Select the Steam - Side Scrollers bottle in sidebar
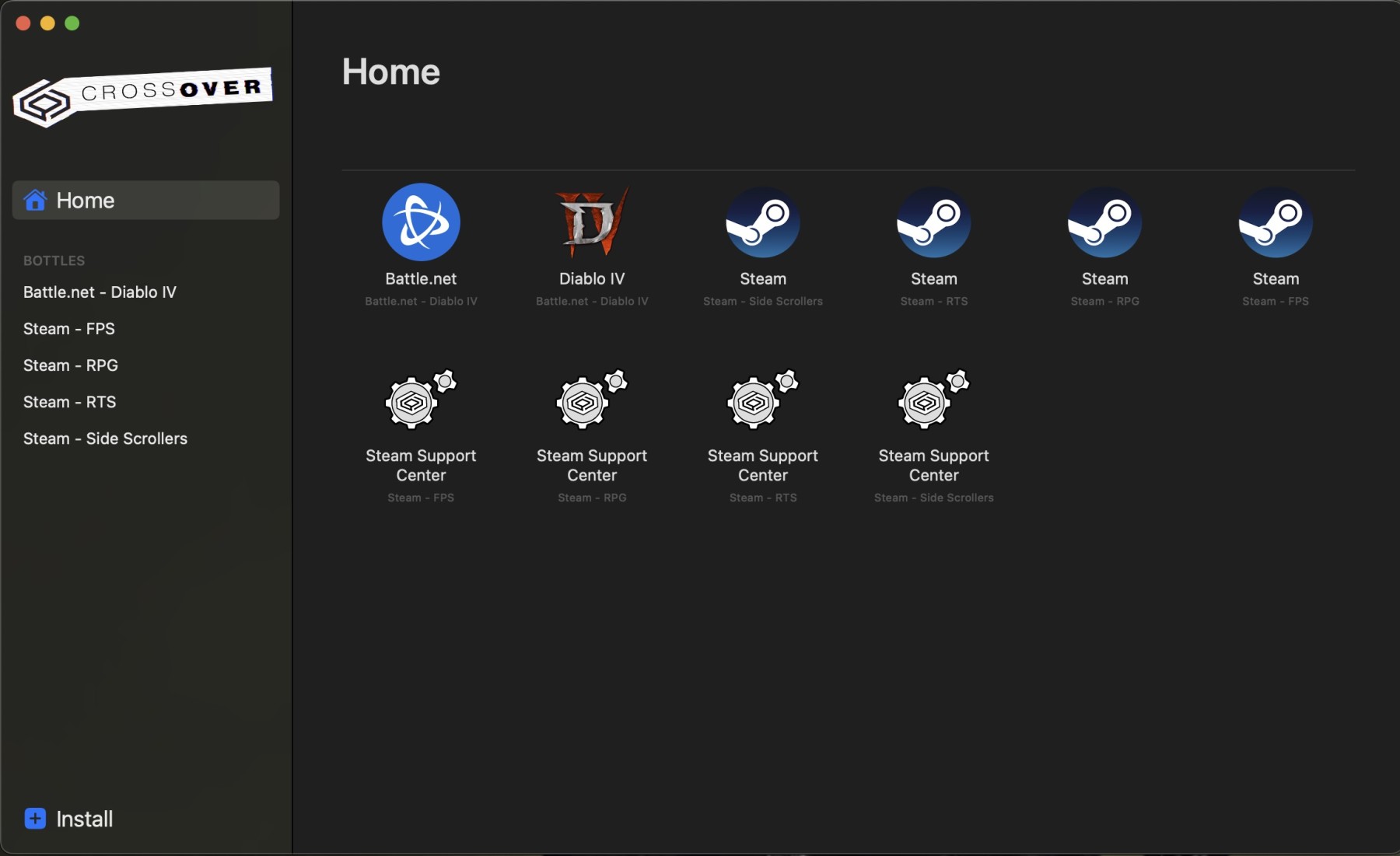The width and height of the screenshot is (1400, 856). coord(105,438)
